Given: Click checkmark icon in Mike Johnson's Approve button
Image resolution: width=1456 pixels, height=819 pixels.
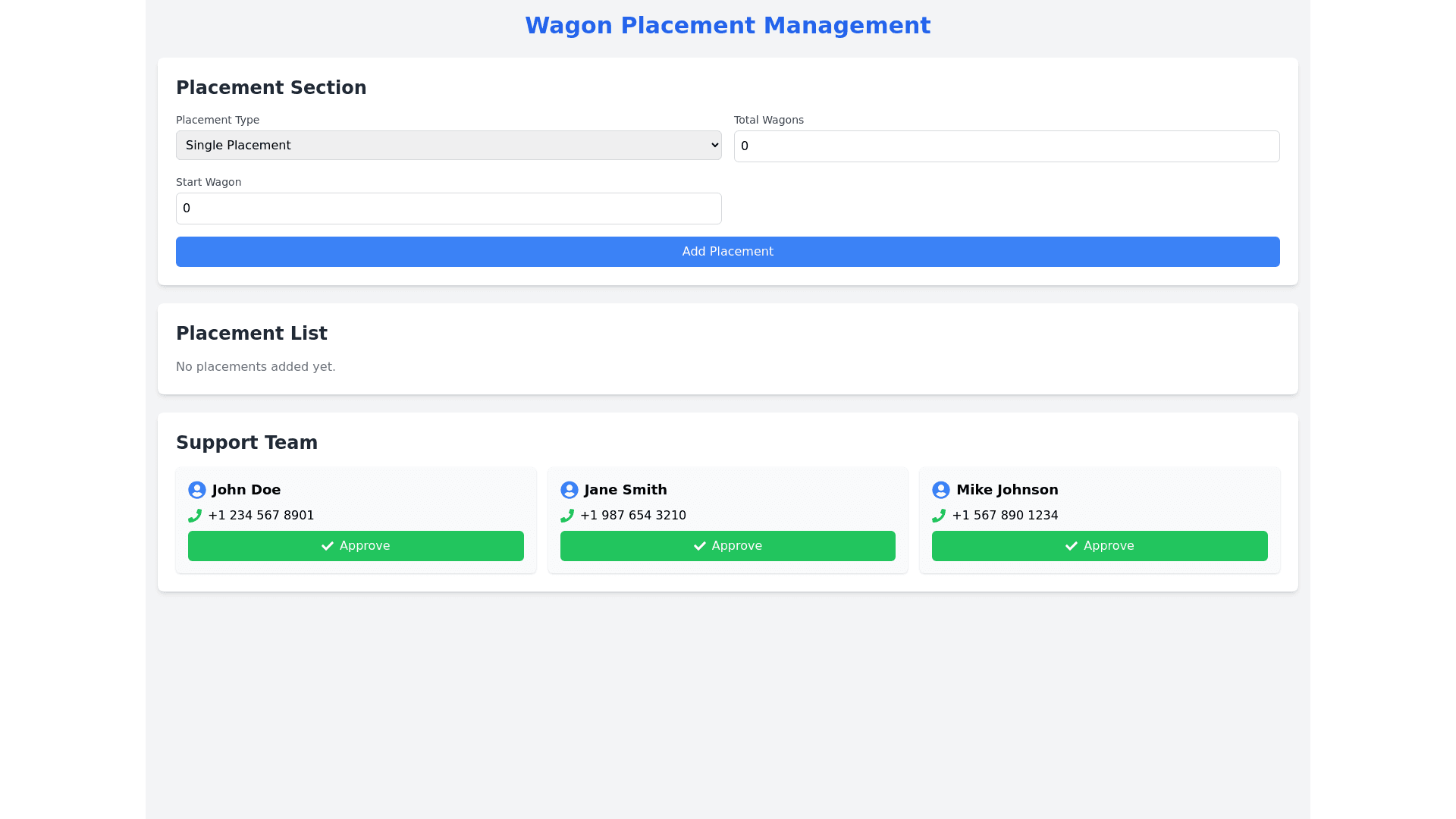Looking at the screenshot, I should 1072,546.
